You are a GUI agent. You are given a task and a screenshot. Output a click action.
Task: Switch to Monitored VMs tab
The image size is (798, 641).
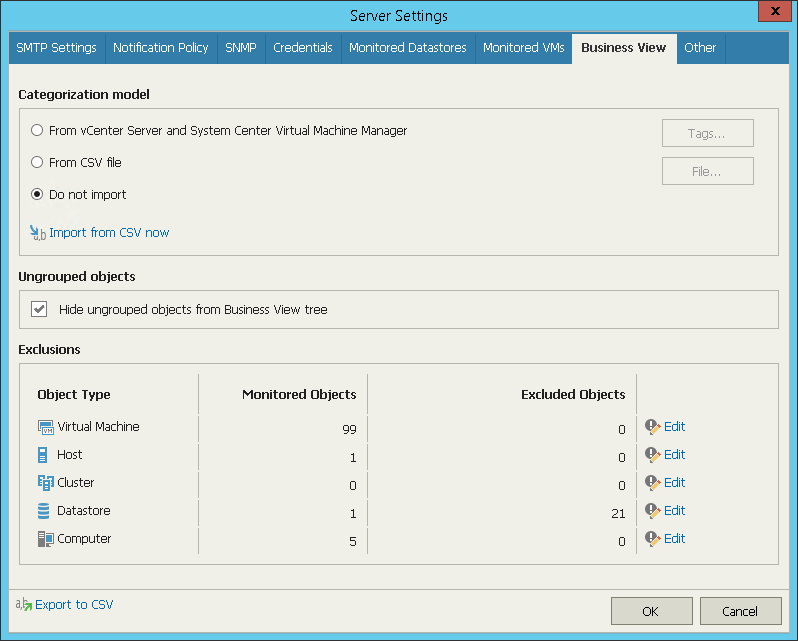click(524, 48)
